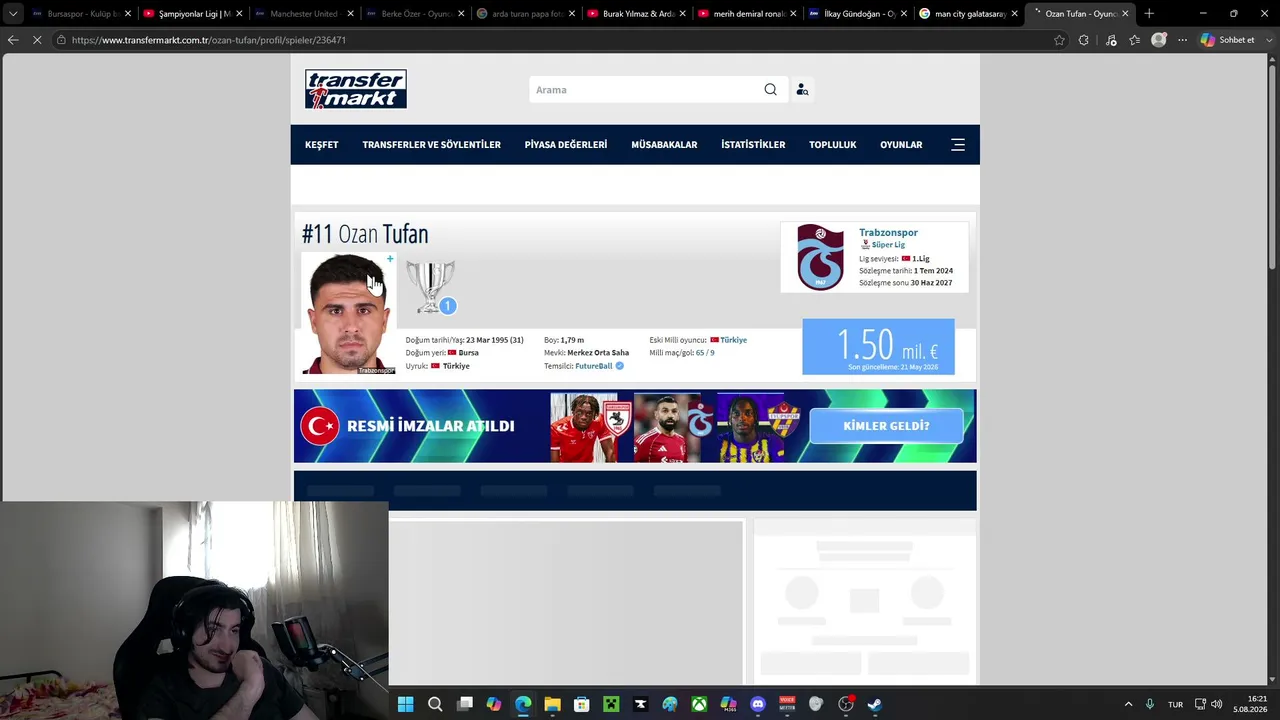This screenshot has width=1280, height=720.
Task: Open the hamburger menu in navigation bar
Action: (x=958, y=145)
